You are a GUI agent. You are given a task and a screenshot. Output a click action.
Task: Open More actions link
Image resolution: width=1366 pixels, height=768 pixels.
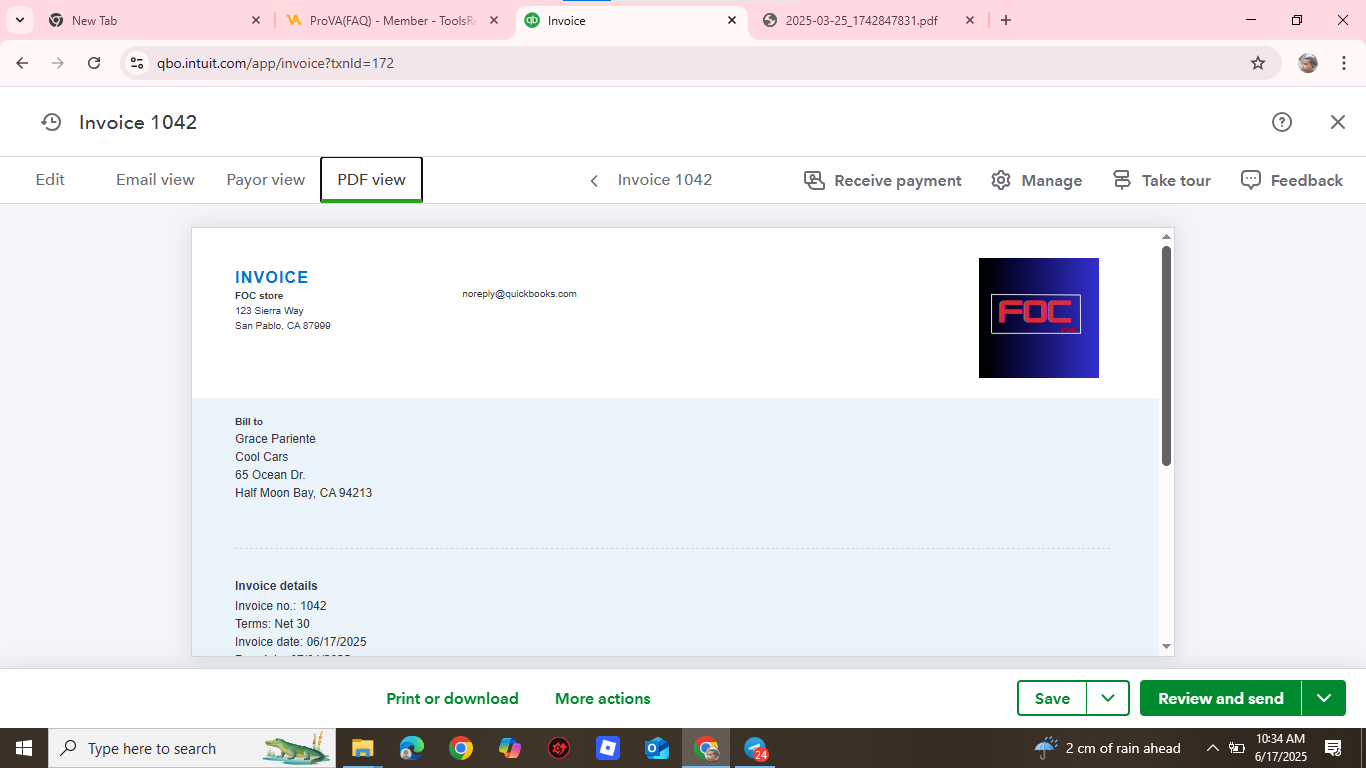(x=603, y=699)
